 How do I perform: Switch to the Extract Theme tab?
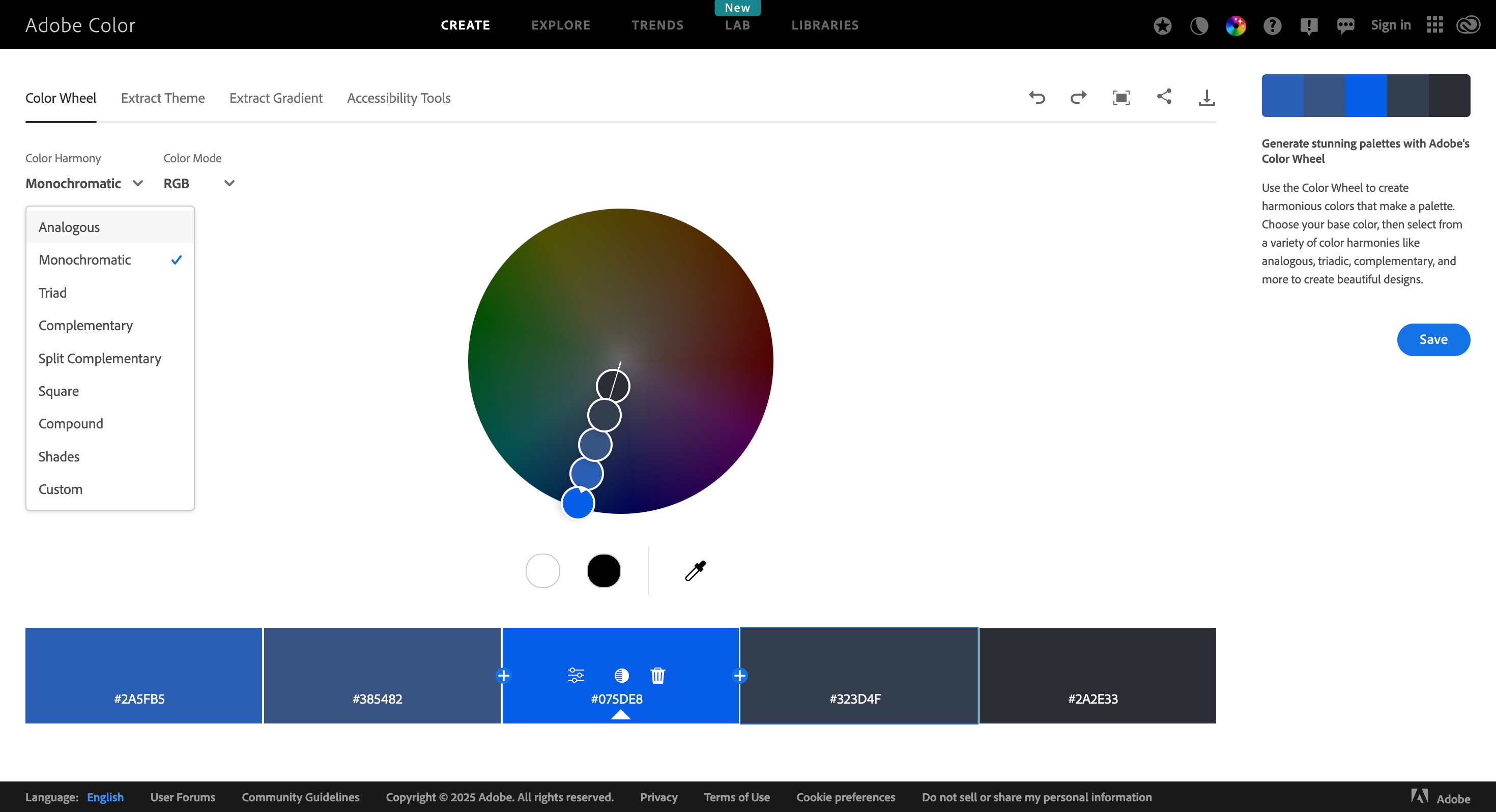163,98
